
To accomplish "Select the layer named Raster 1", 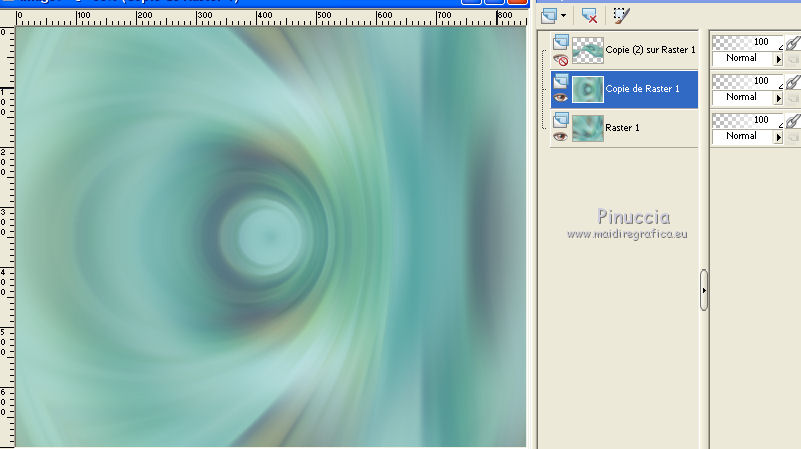I will click(622, 128).
